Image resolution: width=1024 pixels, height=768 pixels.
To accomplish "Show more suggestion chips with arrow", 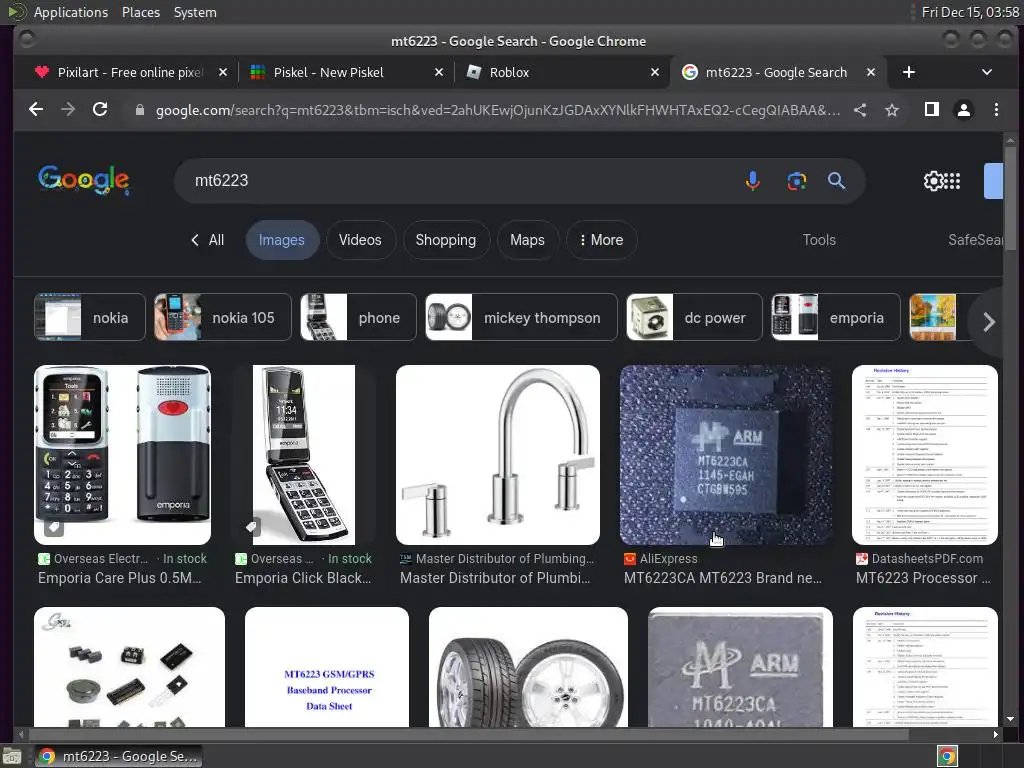I will (x=989, y=321).
